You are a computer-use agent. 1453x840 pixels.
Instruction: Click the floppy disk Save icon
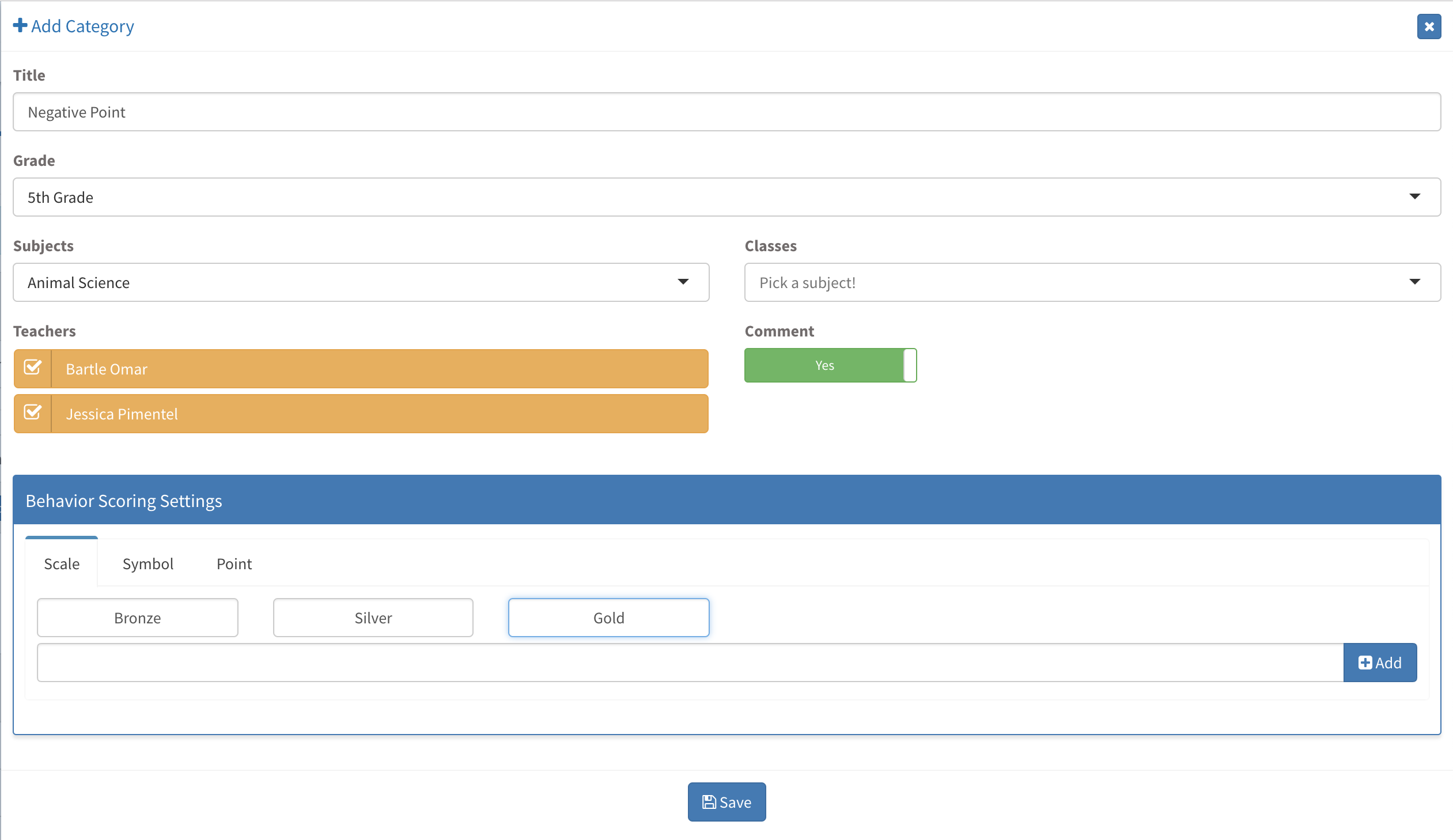tap(709, 802)
